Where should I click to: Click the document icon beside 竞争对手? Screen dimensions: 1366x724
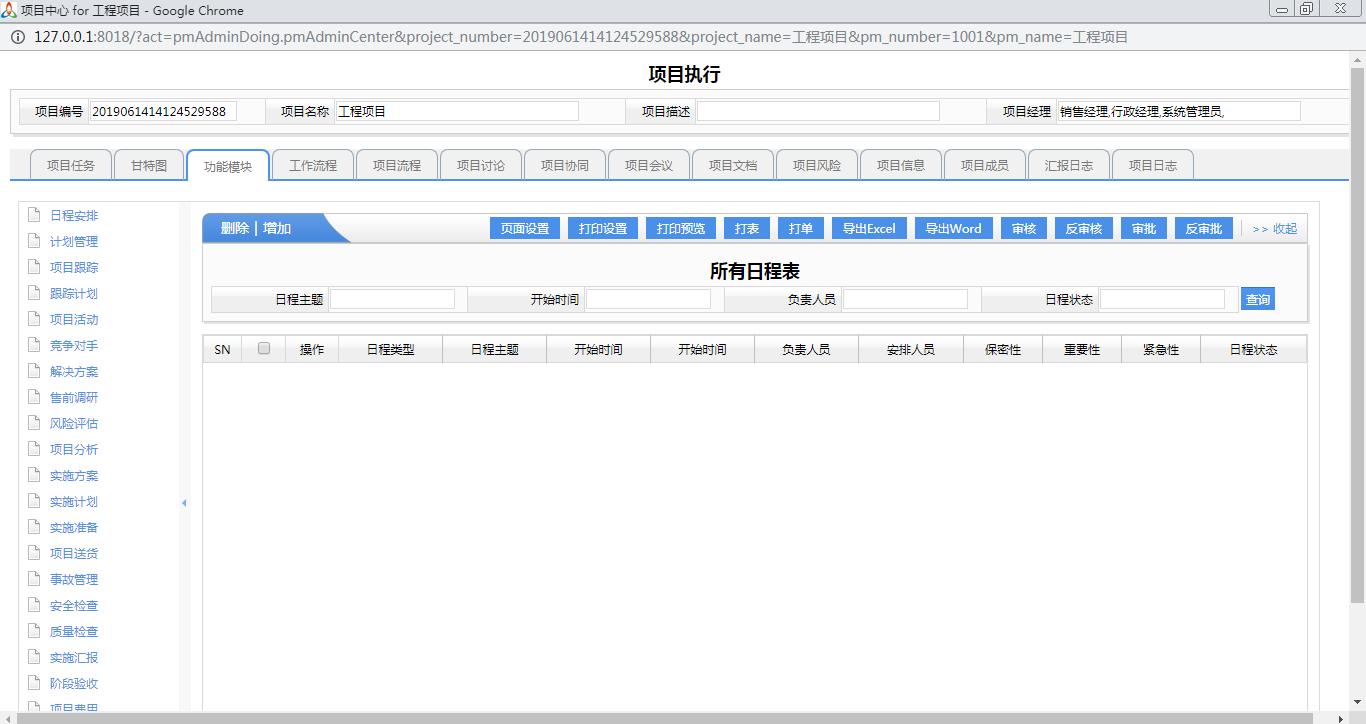[x=34, y=345]
